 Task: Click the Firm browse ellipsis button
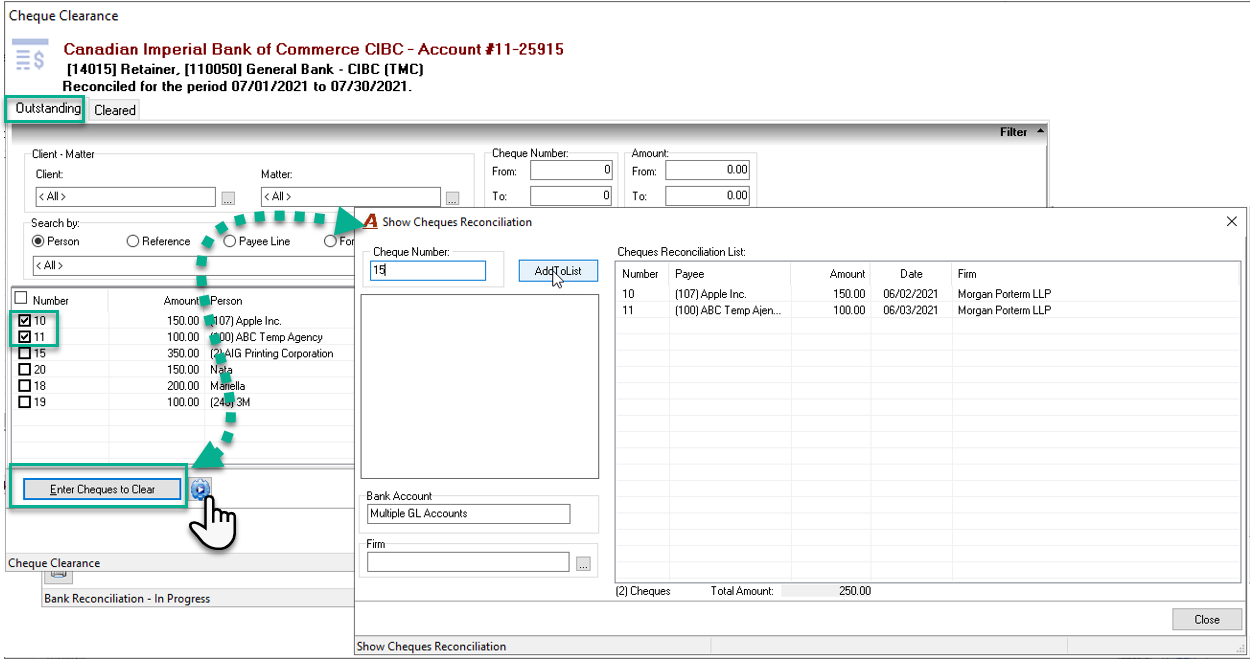pos(584,564)
